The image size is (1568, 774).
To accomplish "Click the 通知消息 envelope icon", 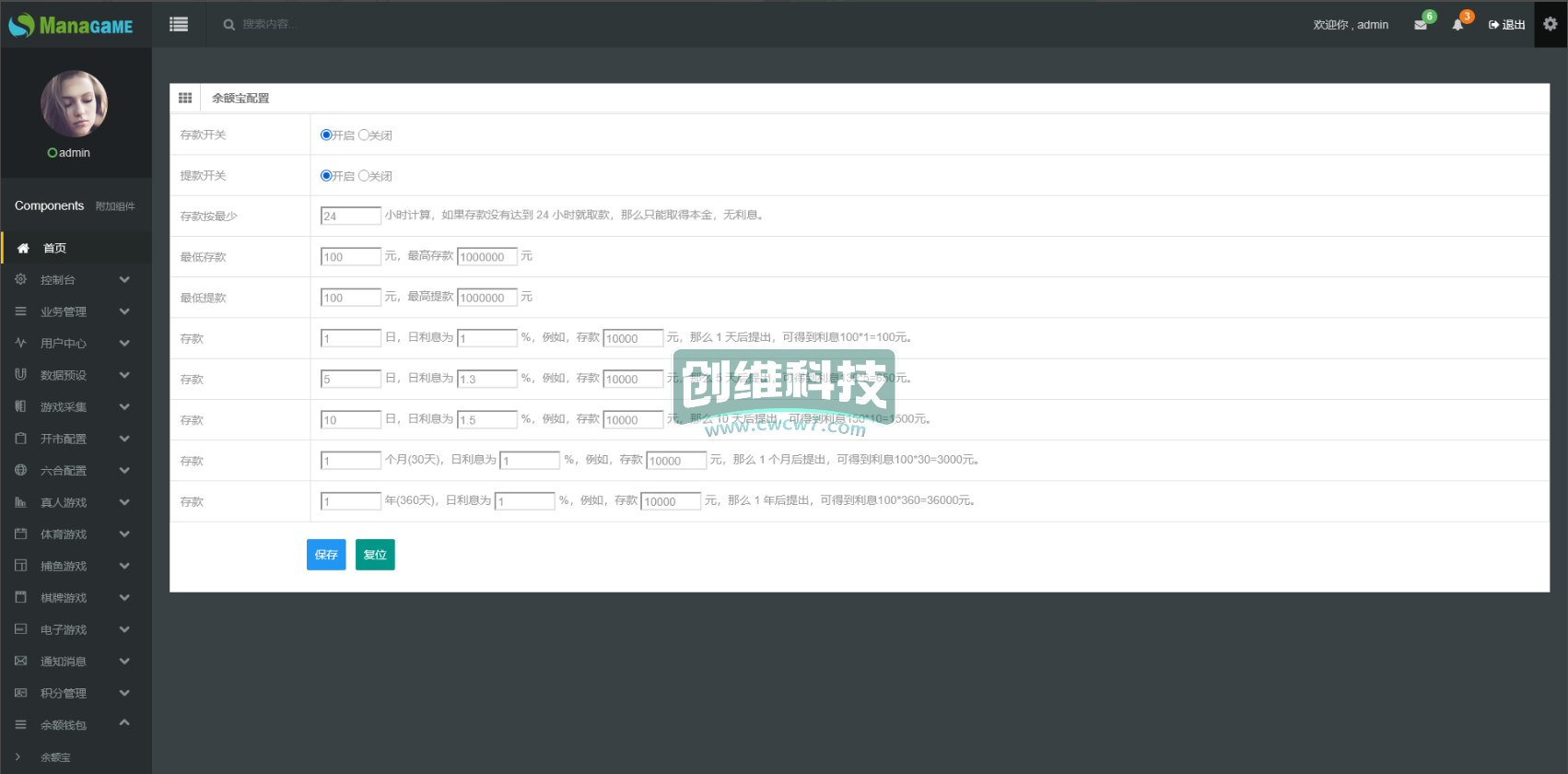I will click(x=20, y=661).
